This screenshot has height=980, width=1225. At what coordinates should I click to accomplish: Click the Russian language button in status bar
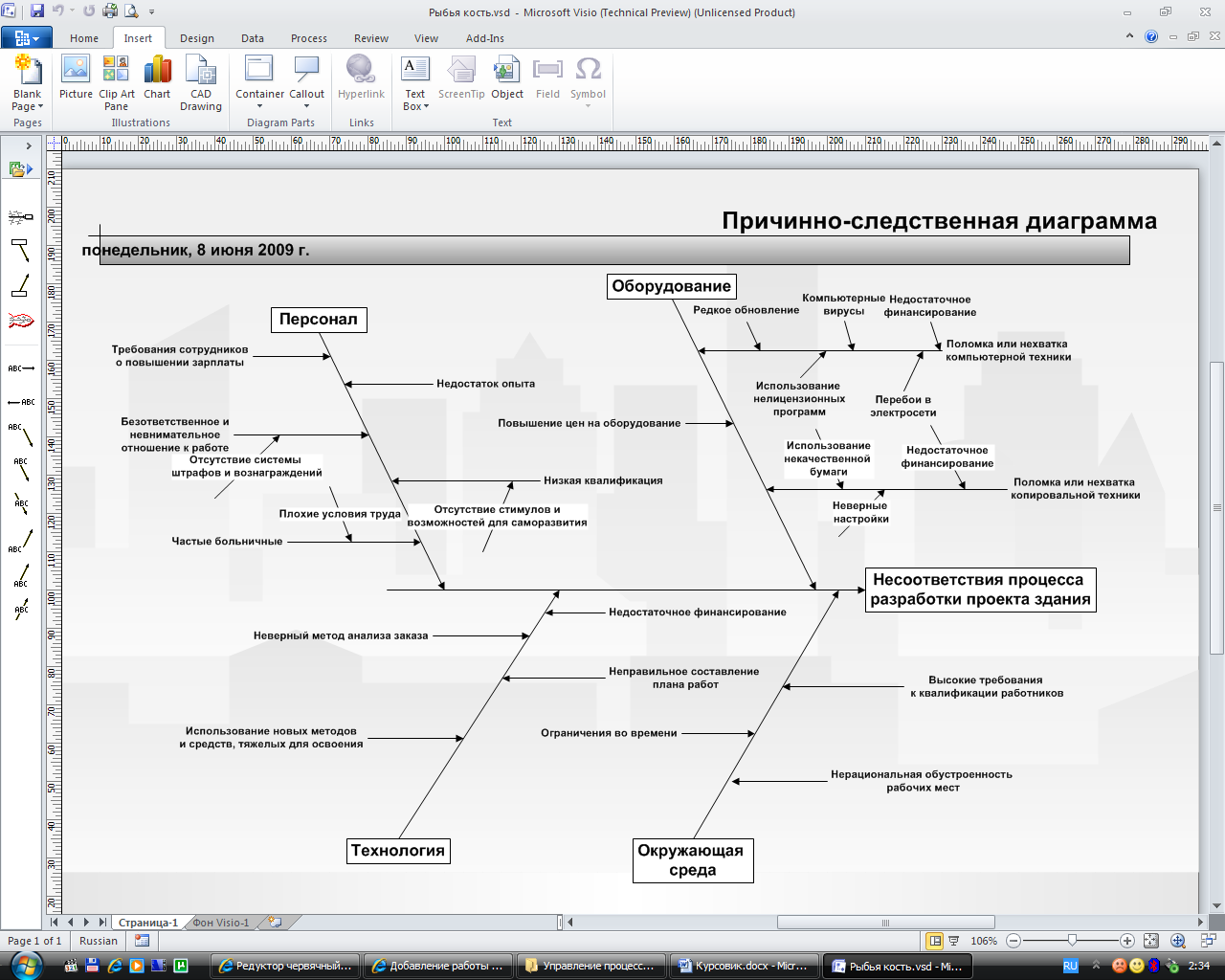99,941
